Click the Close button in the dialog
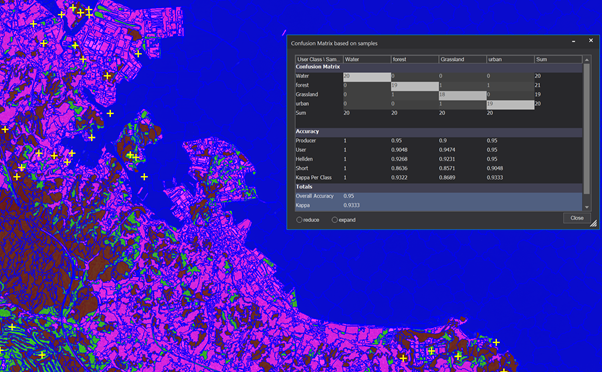Screen dimensions: 602x372 [x=577, y=218]
